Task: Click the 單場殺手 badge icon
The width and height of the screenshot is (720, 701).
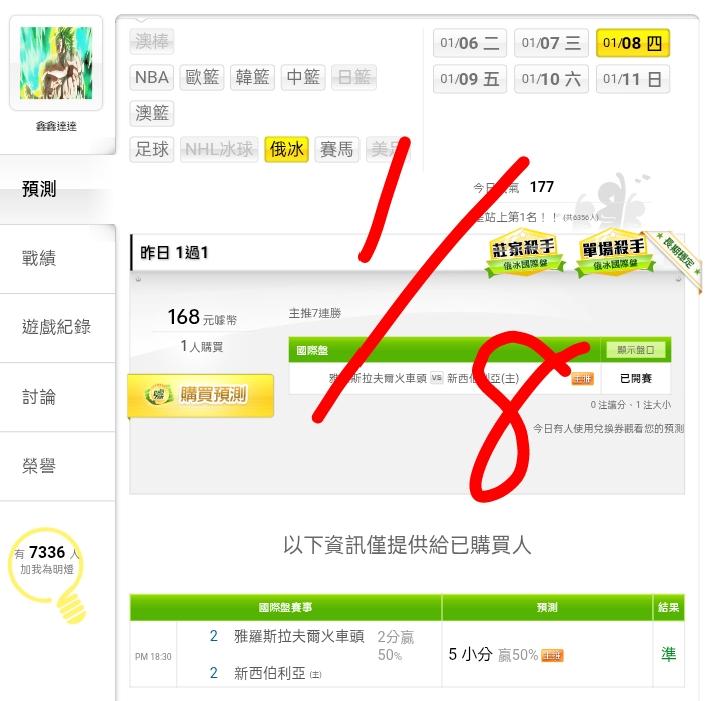Action: (x=614, y=252)
